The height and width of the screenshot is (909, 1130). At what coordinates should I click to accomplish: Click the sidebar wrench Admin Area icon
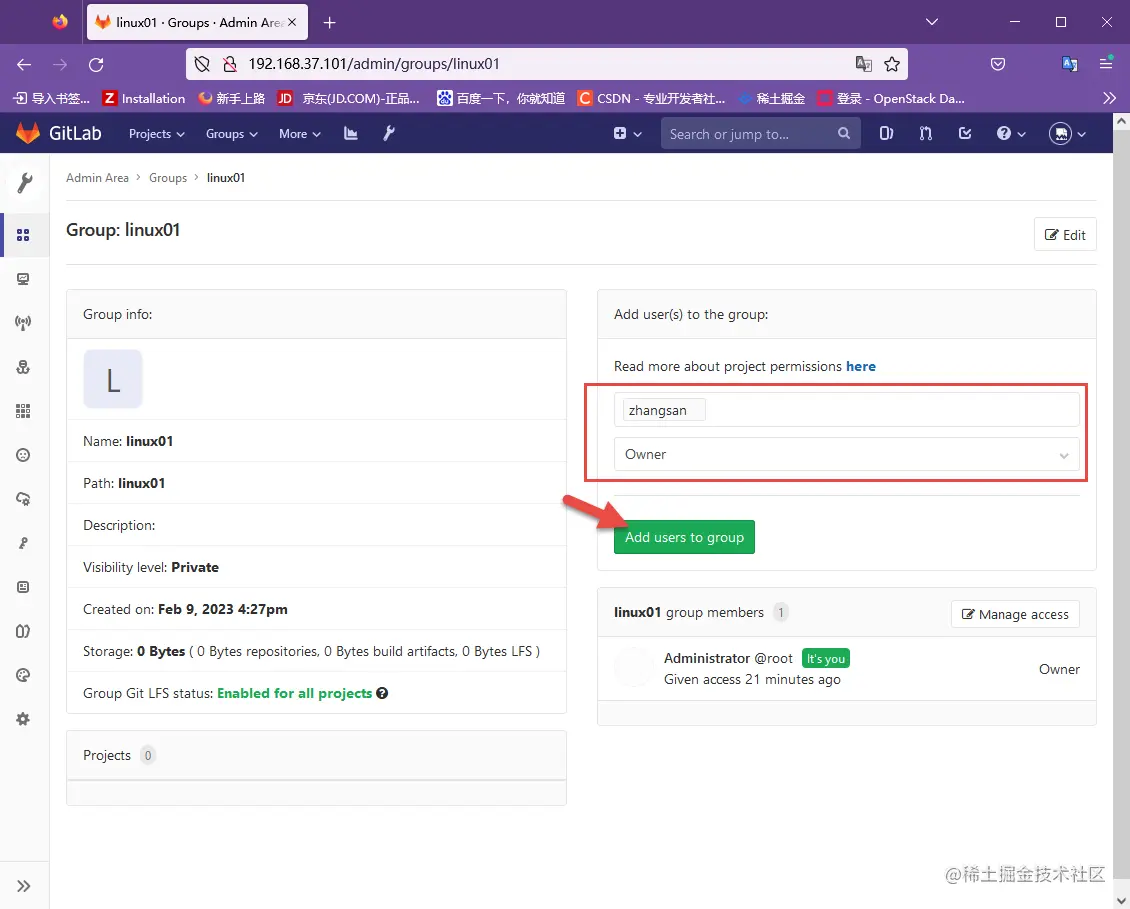tap(25, 183)
